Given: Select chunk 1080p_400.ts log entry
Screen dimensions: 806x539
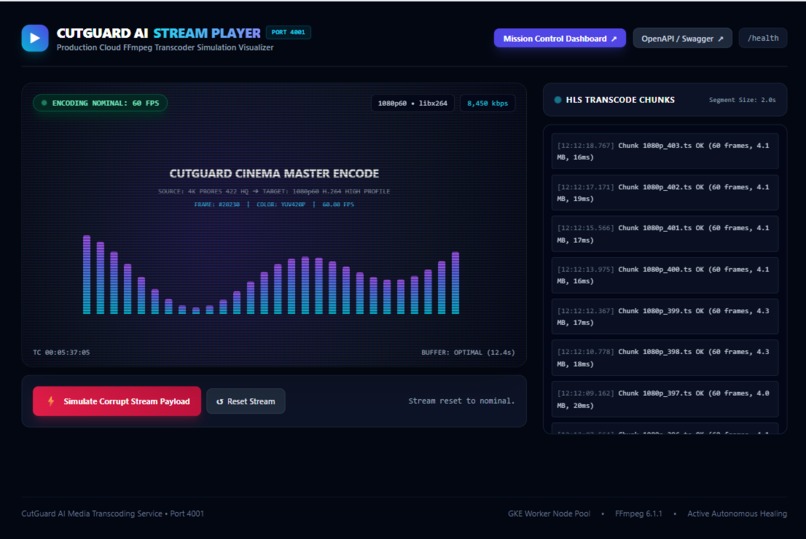Looking at the screenshot, I should tap(665, 275).
